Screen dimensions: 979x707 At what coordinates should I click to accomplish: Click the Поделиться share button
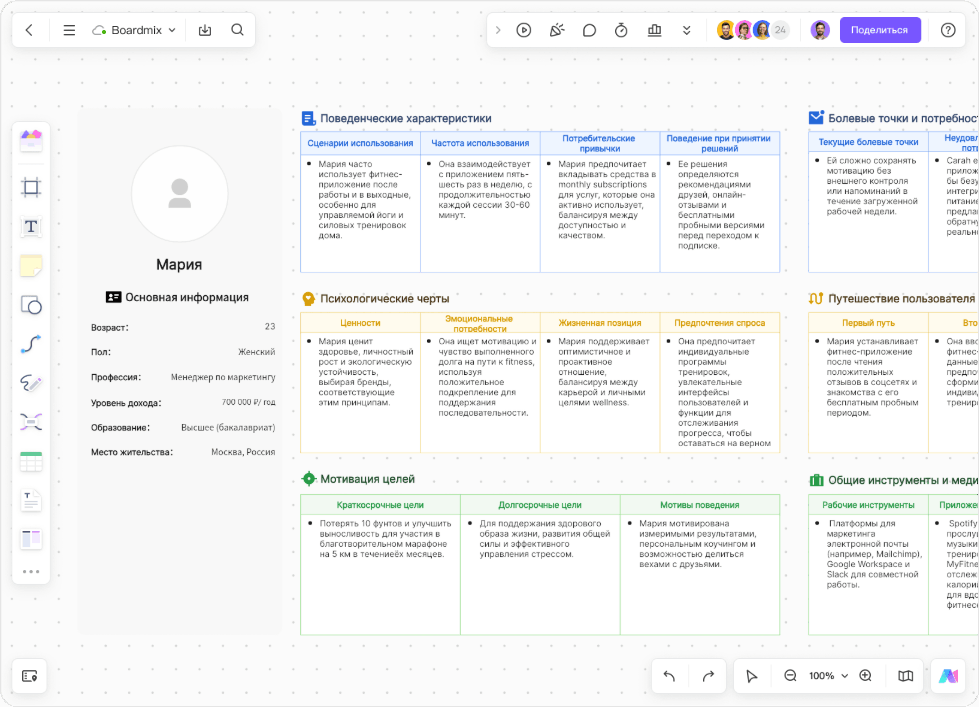(x=880, y=30)
